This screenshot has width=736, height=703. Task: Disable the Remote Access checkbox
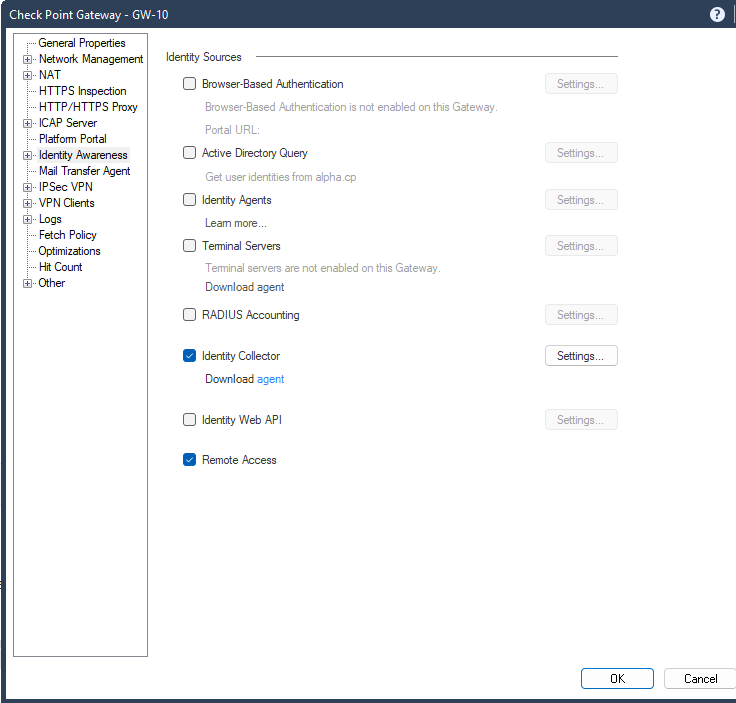189,459
